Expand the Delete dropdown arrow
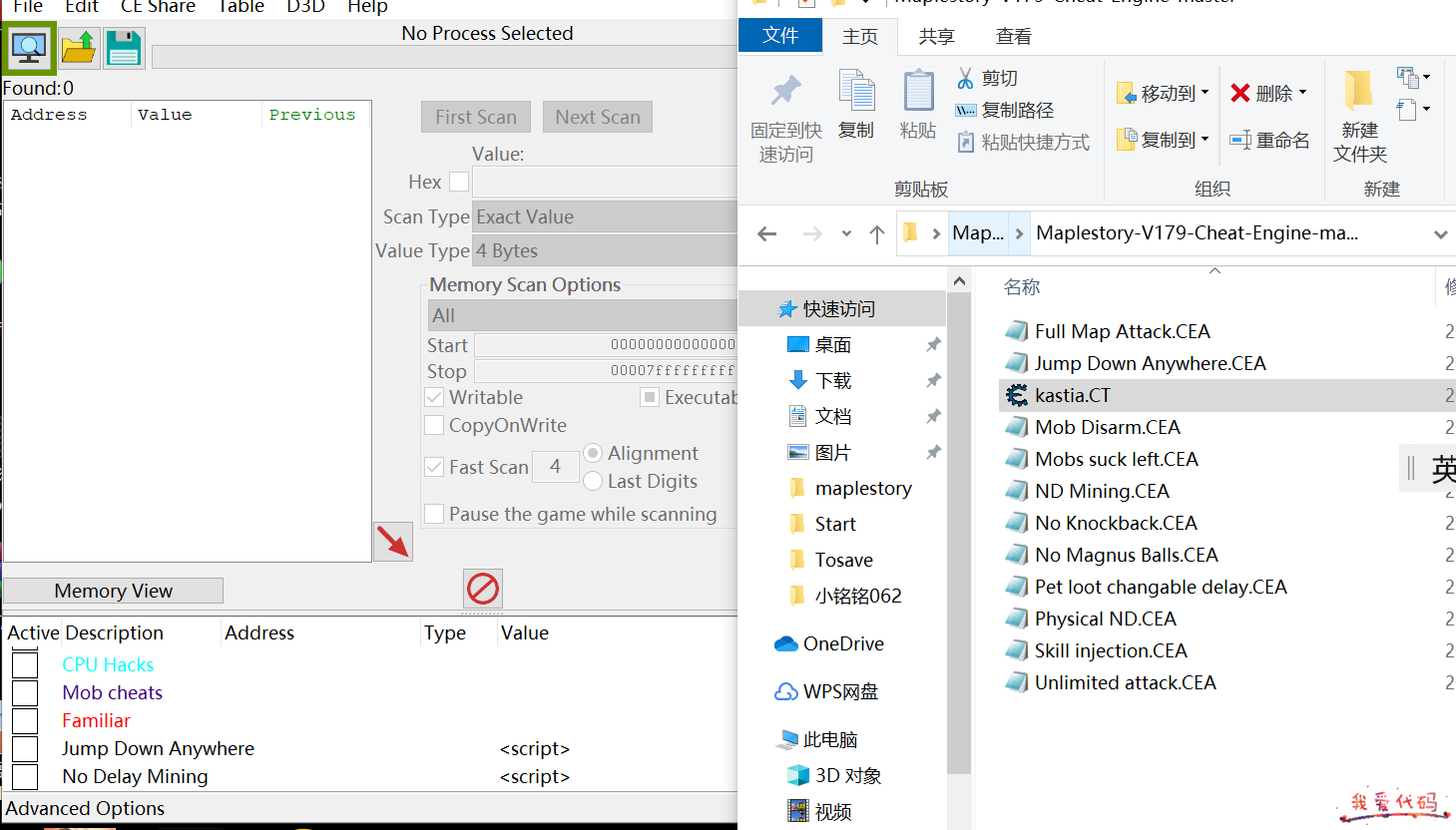Viewport: 1456px width, 830px height. click(x=1303, y=93)
